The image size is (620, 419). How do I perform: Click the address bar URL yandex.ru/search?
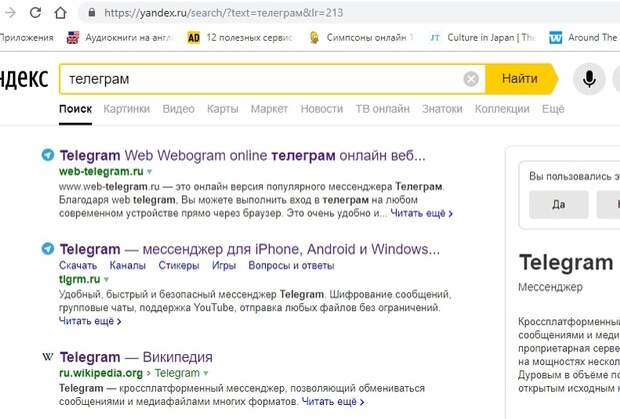click(223, 13)
